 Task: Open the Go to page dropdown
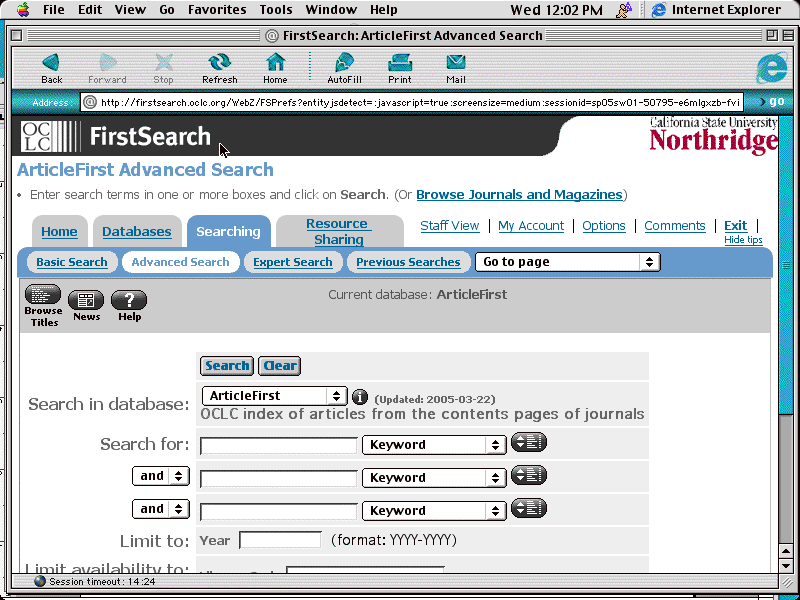click(x=568, y=262)
